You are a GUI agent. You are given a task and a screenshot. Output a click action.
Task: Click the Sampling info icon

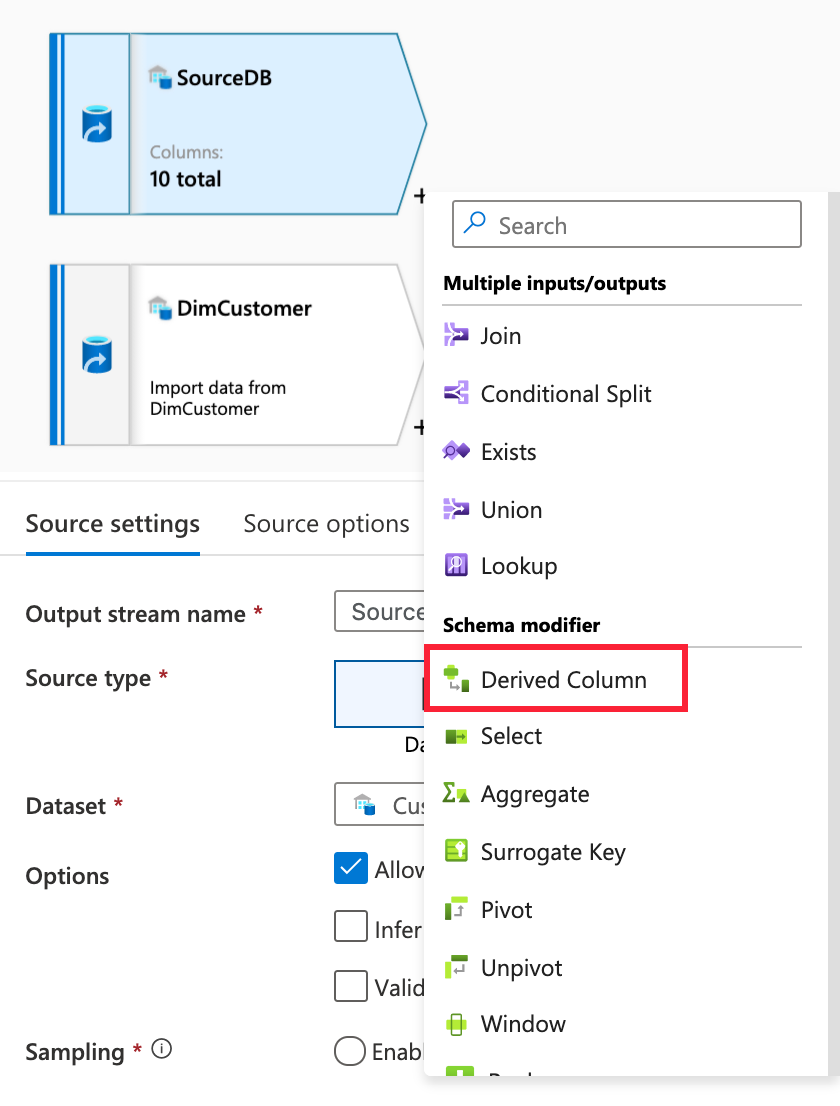tap(162, 1049)
